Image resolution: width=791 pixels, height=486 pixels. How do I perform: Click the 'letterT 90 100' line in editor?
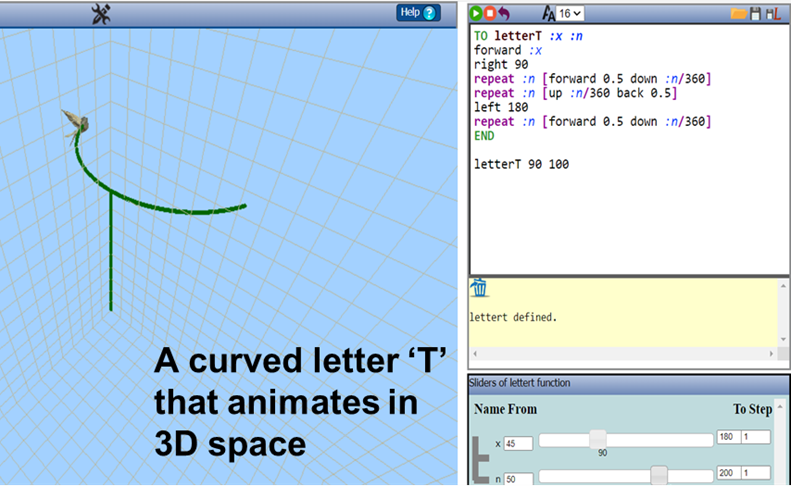(x=521, y=163)
